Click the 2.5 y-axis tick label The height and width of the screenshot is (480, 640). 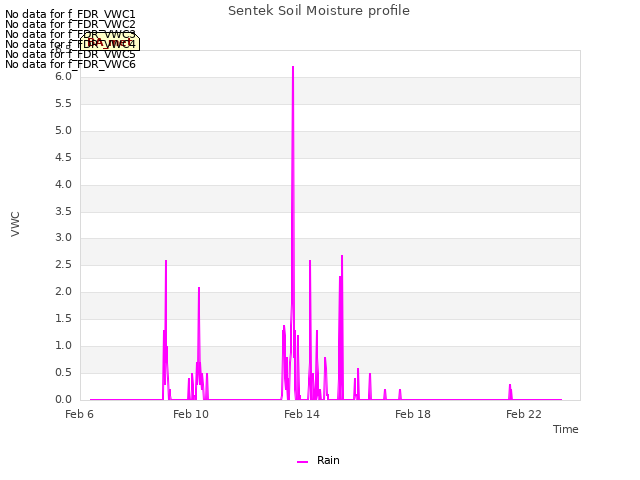point(63,264)
